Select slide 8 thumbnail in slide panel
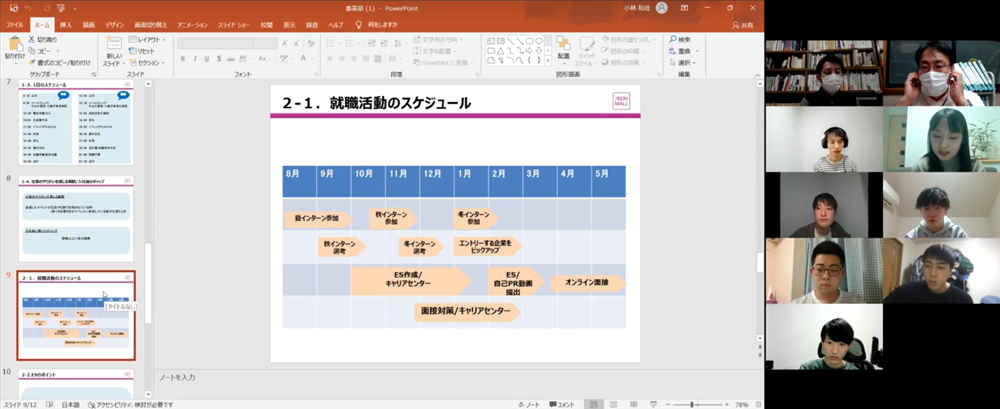 76,222
